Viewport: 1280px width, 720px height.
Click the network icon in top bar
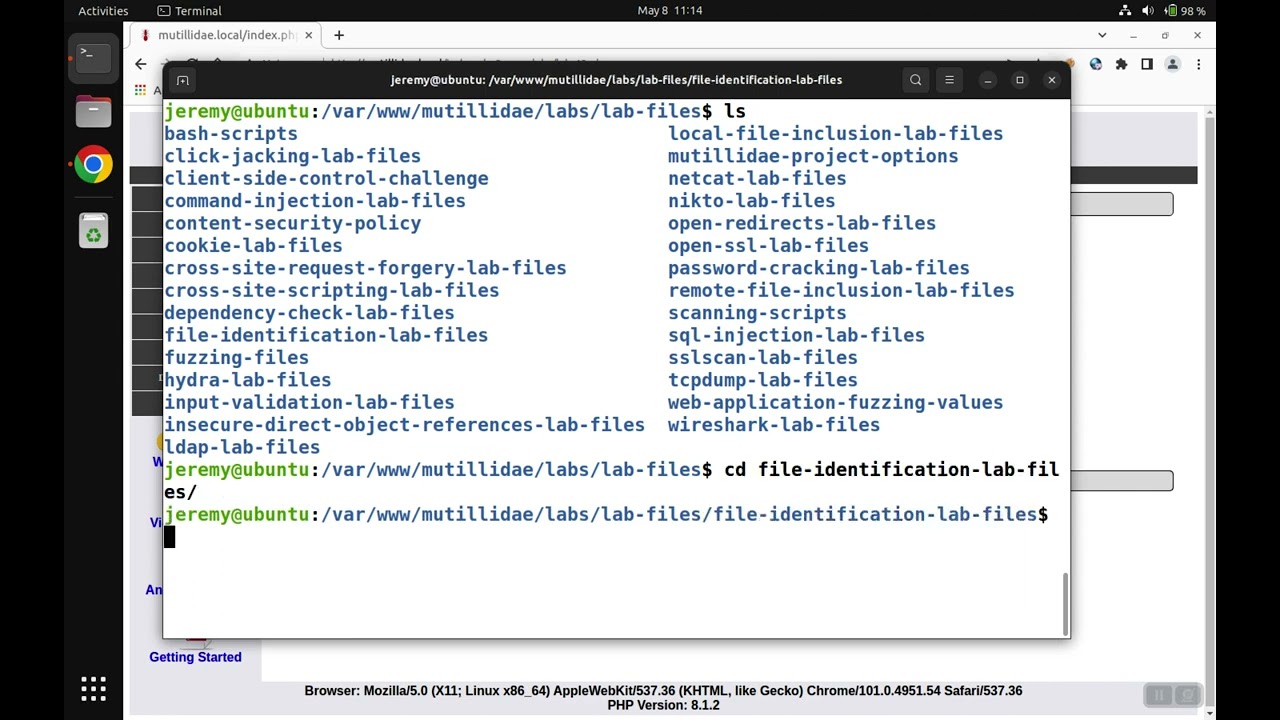pos(1125,11)
